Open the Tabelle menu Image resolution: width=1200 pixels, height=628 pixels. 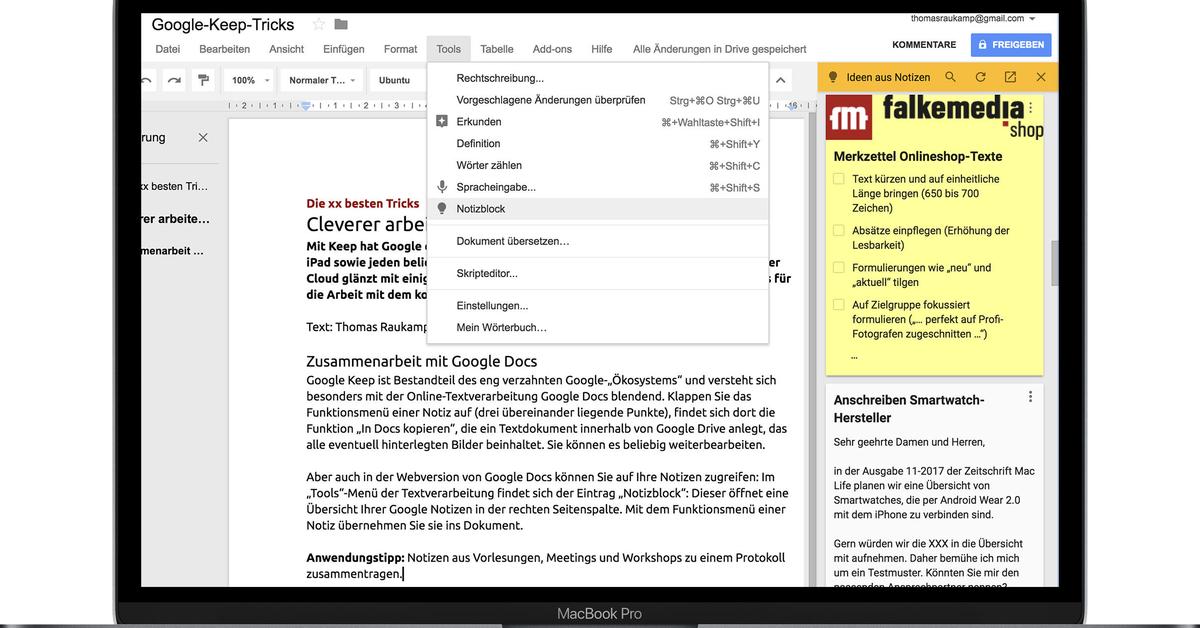click(497, 49)
